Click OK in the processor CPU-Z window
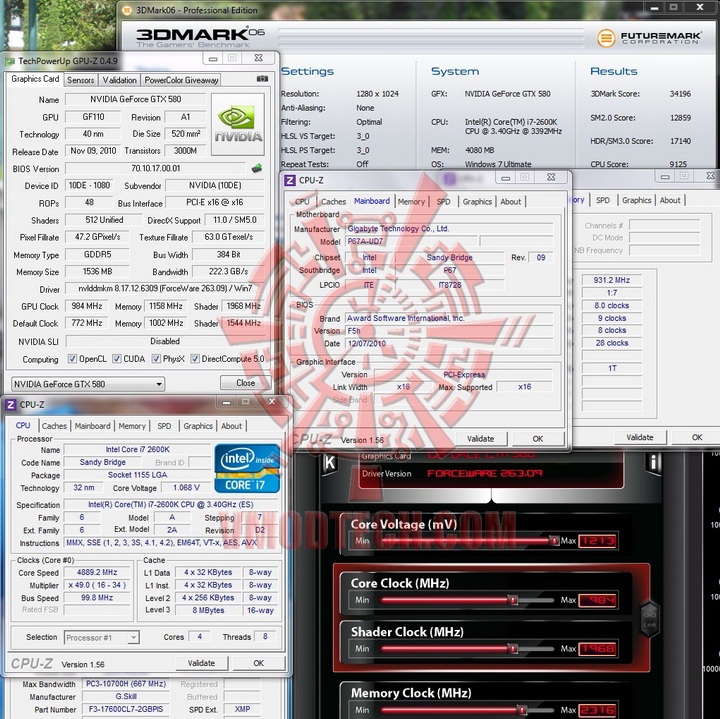This screenshot has width=720, height=719. 259,663
